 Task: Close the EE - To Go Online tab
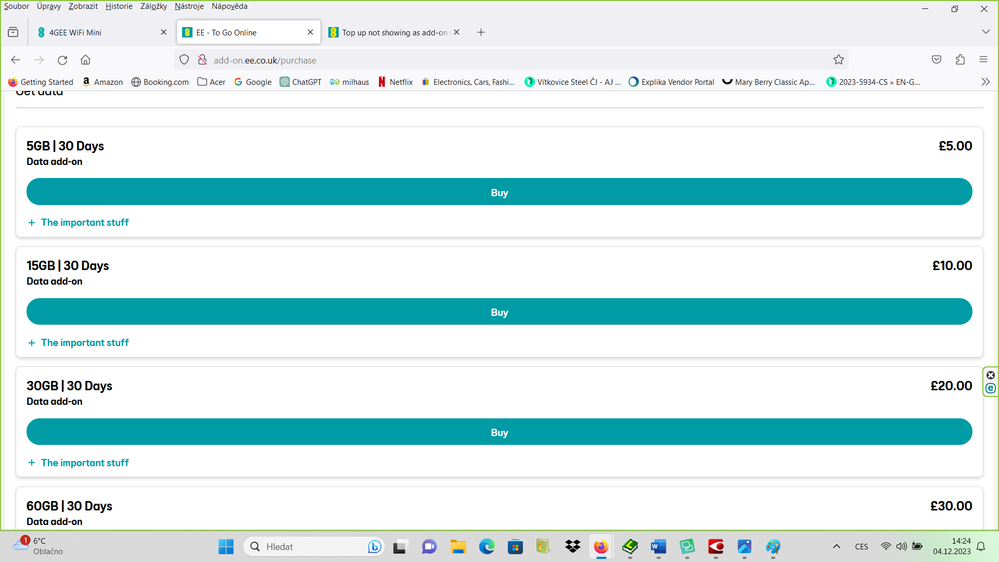(x=310, y=32)
